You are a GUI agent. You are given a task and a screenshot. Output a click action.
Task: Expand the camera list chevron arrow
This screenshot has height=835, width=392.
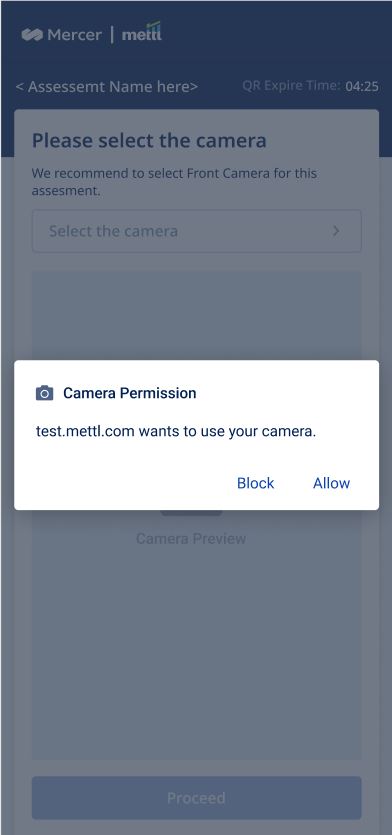(x=336, y=231)
